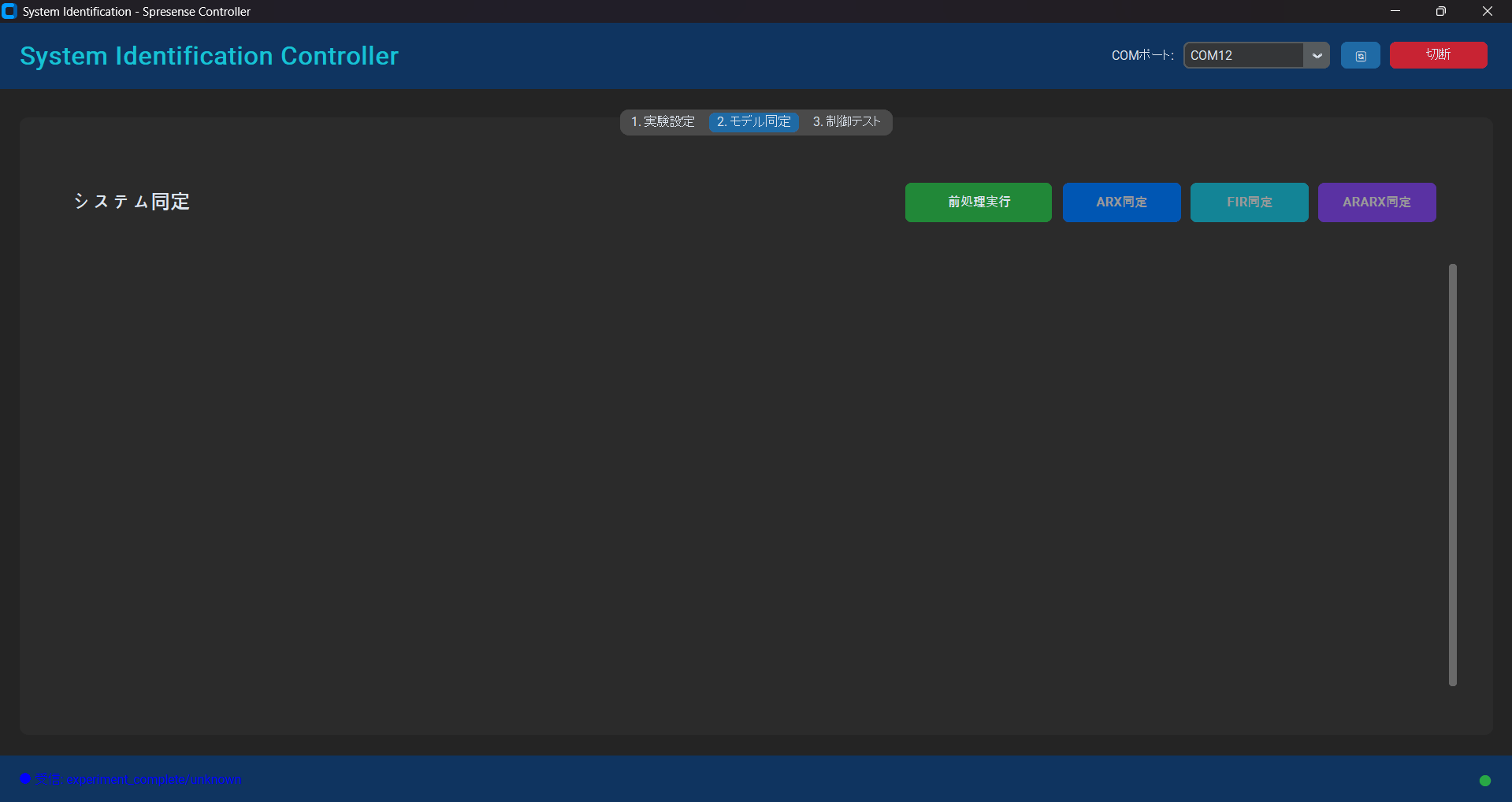Viewport: 1512px width, 802px height.
Task: Close the Spresense Controller window
Action: (x=1487, y=11)
